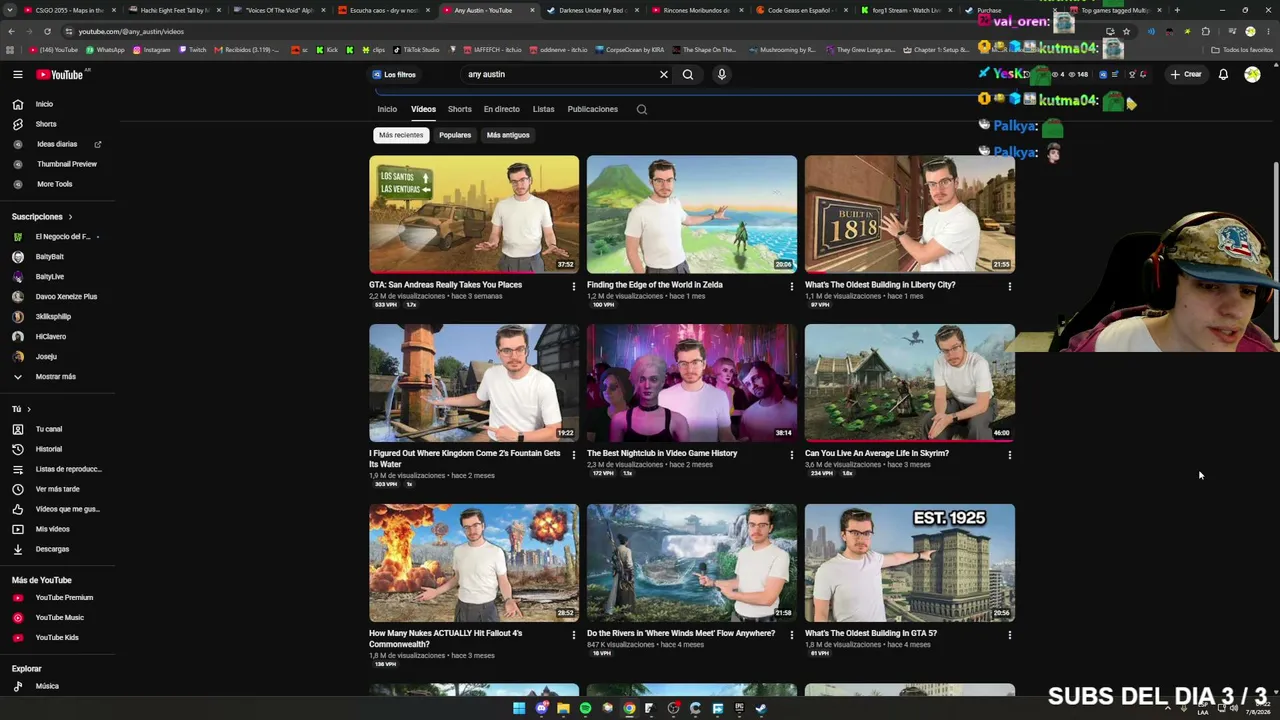Viewport: 1280px width, 720px height.
Task: Switch to the Publicaciones tab
Action: (593, 109)
